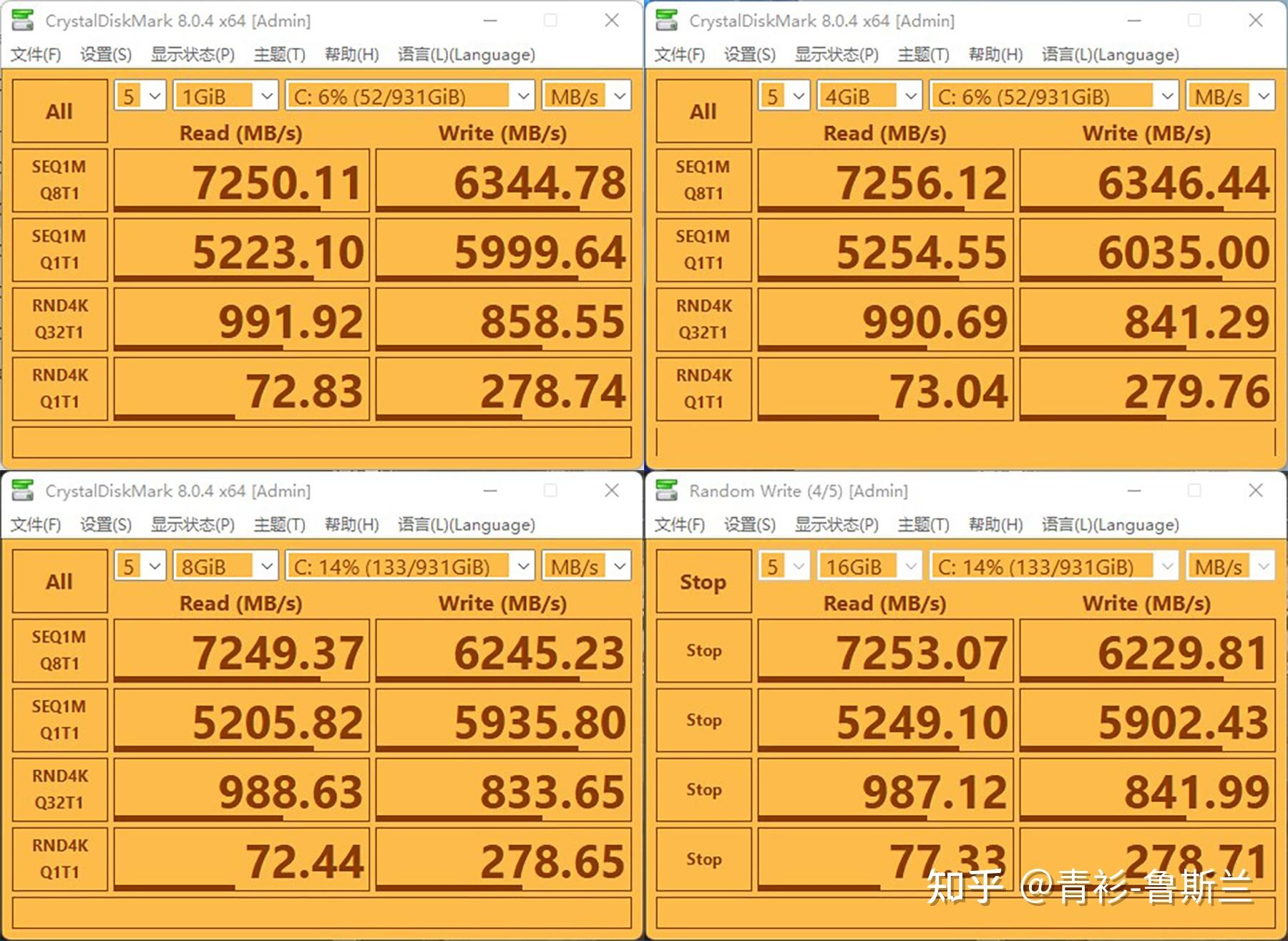Open 帮助(H) menu in 8GiB window
Image resolution: width=1288 pixels, height=941 pixels.
(x=351, y=525)
